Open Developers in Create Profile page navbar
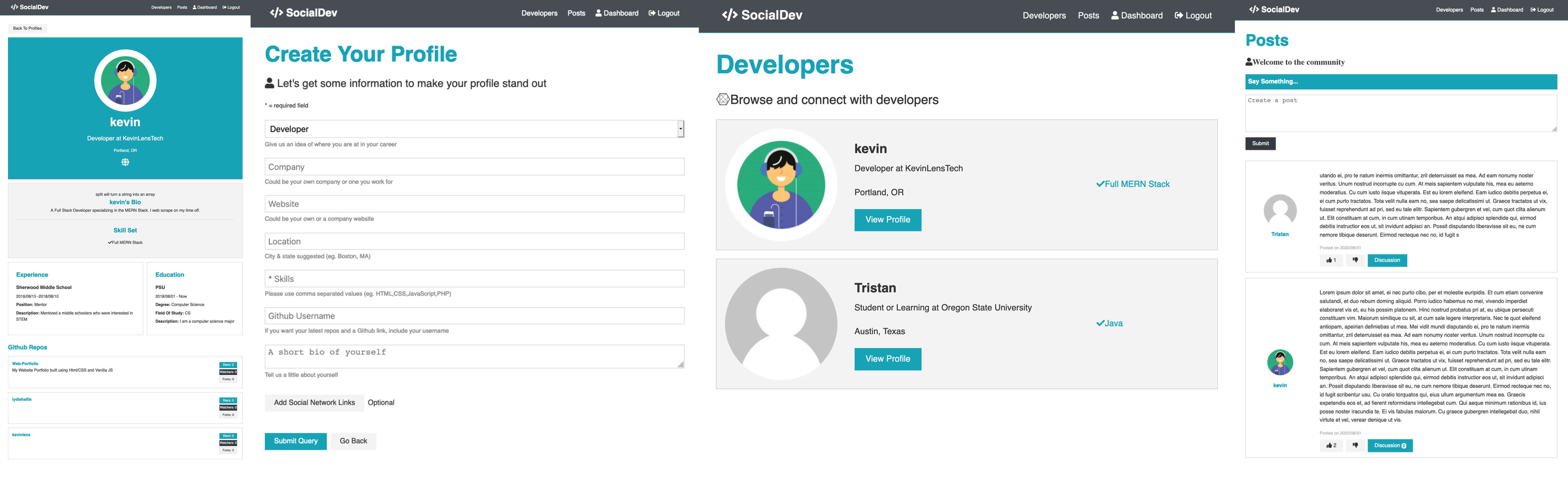The image size is (1568, 479). pyautogui.click(x=539, y=13)
